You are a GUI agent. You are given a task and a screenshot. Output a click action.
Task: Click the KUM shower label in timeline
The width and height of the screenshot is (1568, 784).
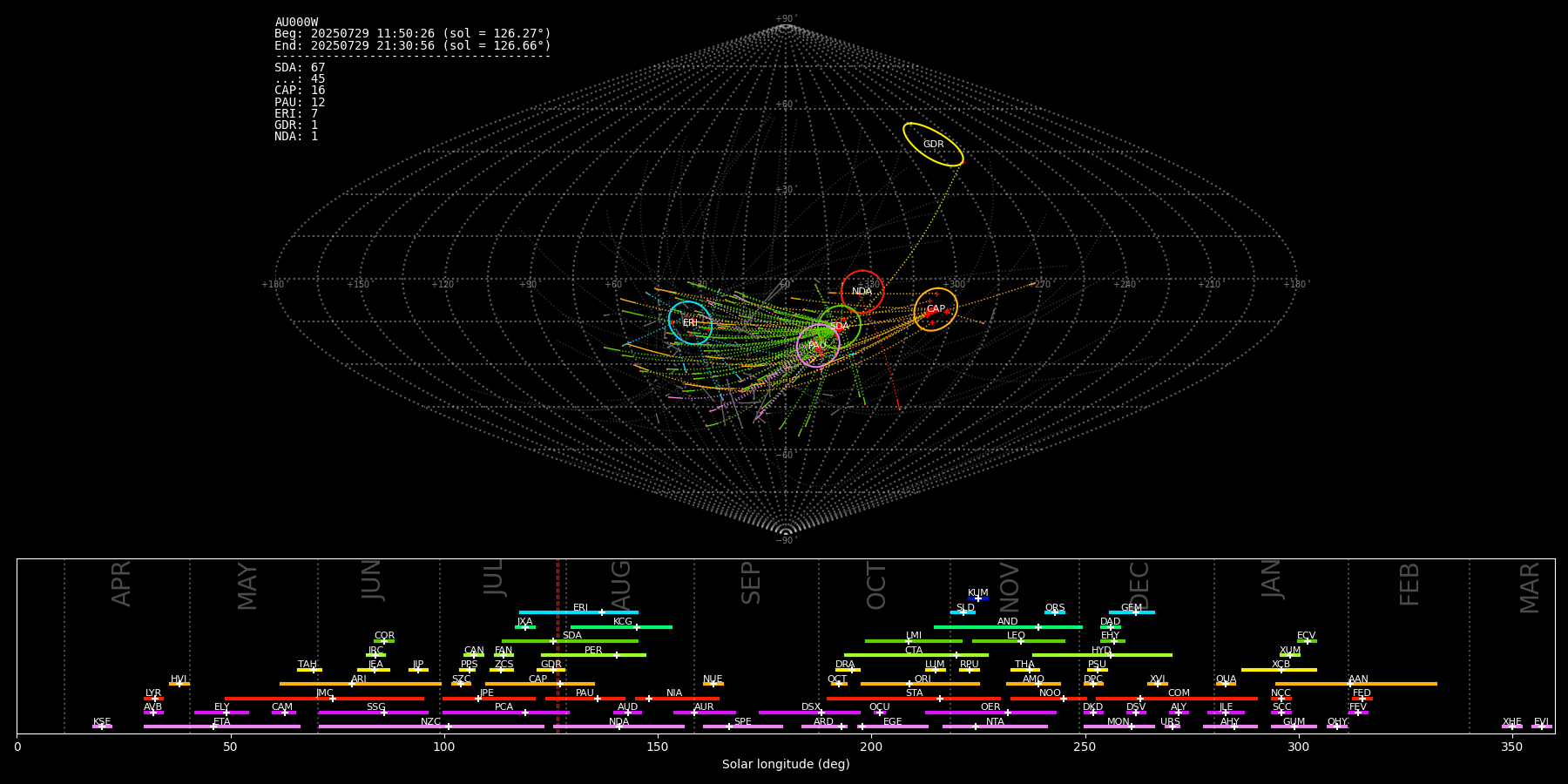click(x=978, y=593)
